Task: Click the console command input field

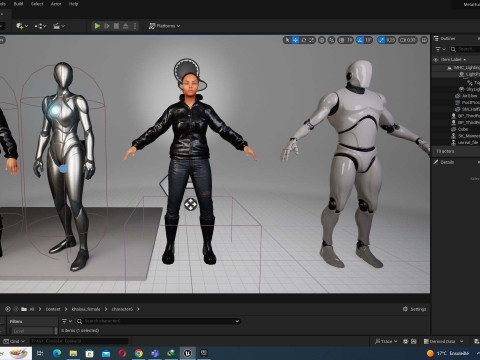Action: coord(79,341)
